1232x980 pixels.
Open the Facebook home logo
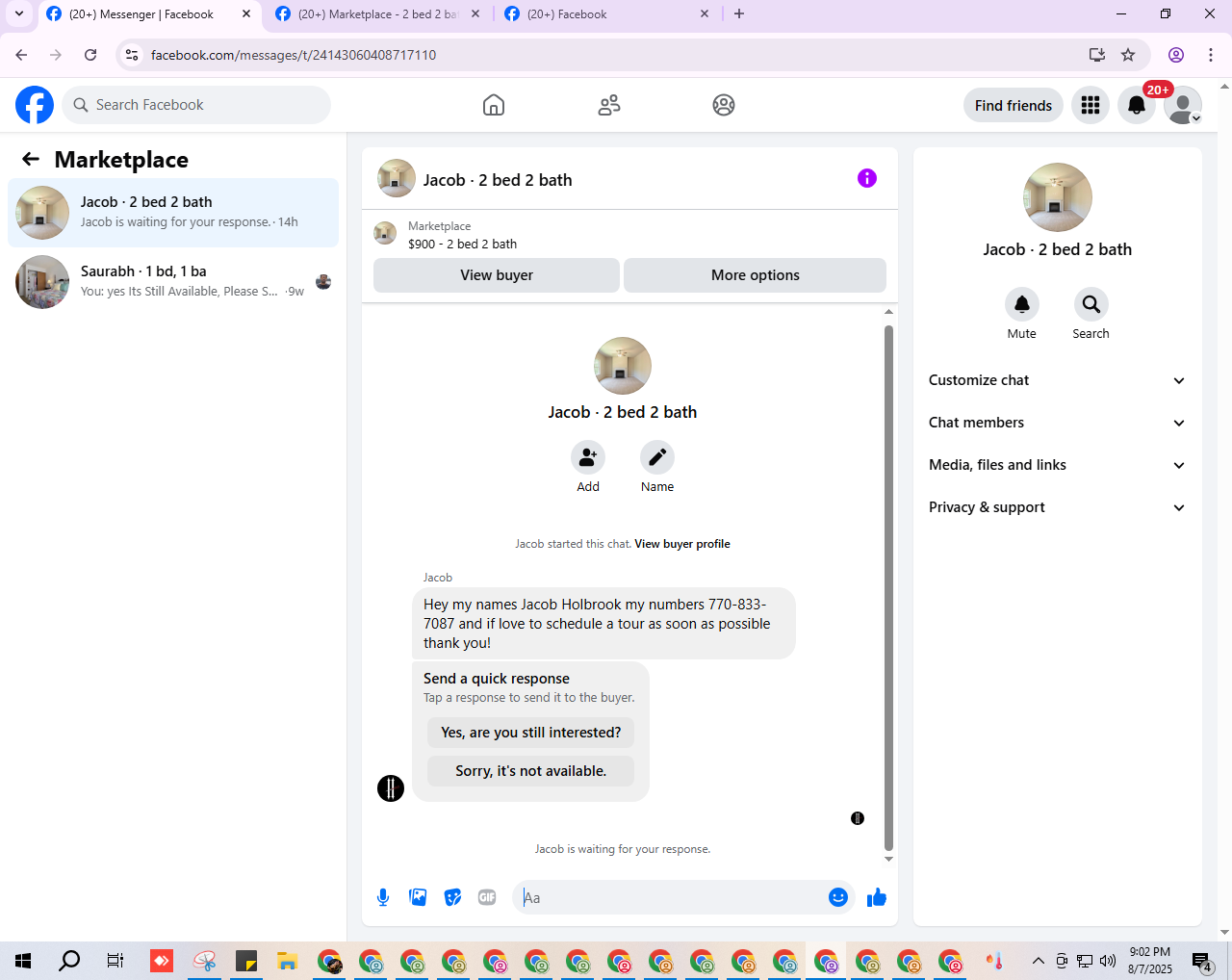point(35,105)
